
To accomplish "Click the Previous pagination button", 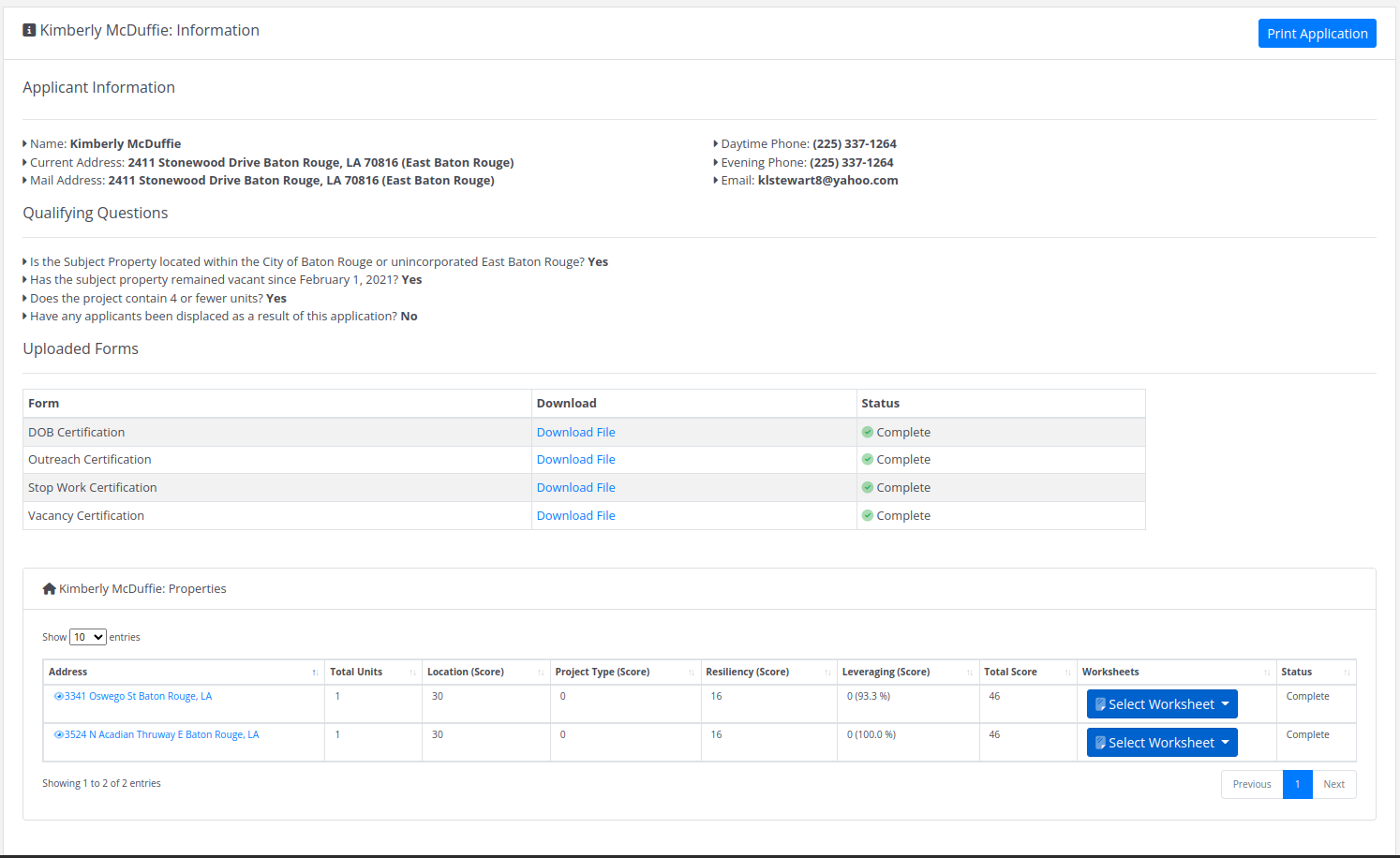I will [1251, 785].
